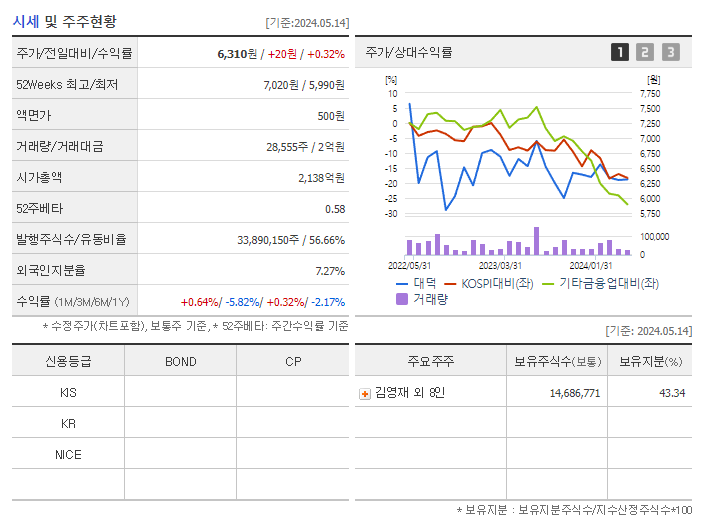Click the 2022/05/31 date label on chart
Screen dimensions: 702x525
(409, 266)
